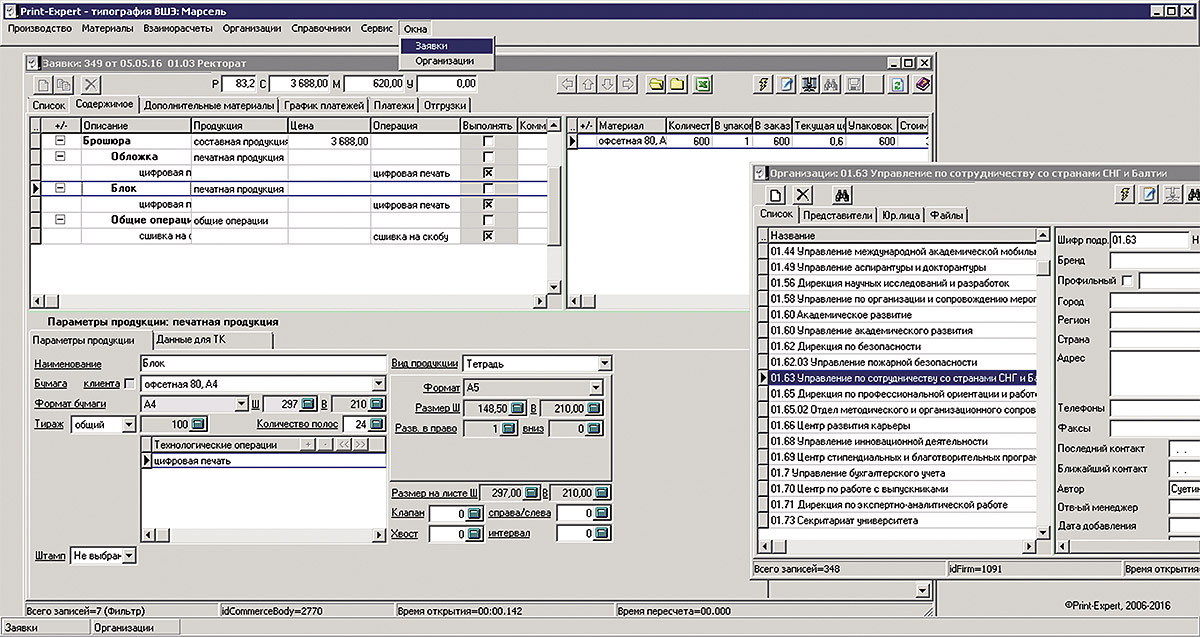Select Организации in the Окна menu

pyautogui.click(x=444, y=61)
